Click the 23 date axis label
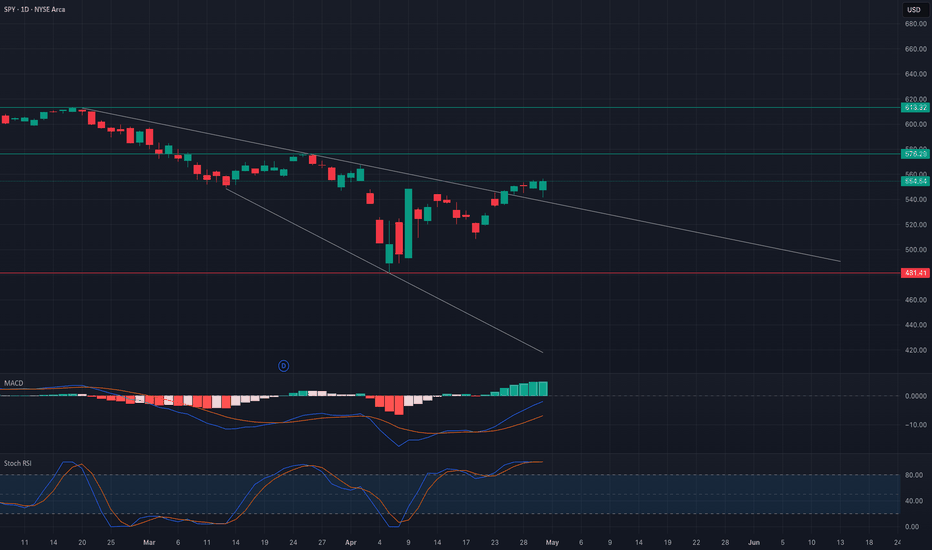The image size is (932, 550). coord(495,542)
